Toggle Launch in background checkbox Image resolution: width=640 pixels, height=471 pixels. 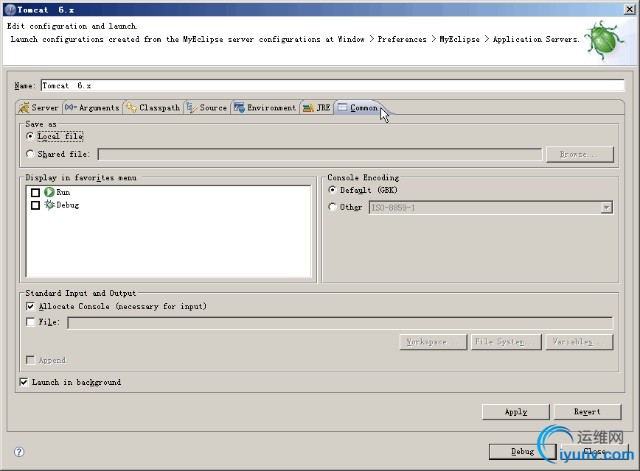tap(24, 382)
